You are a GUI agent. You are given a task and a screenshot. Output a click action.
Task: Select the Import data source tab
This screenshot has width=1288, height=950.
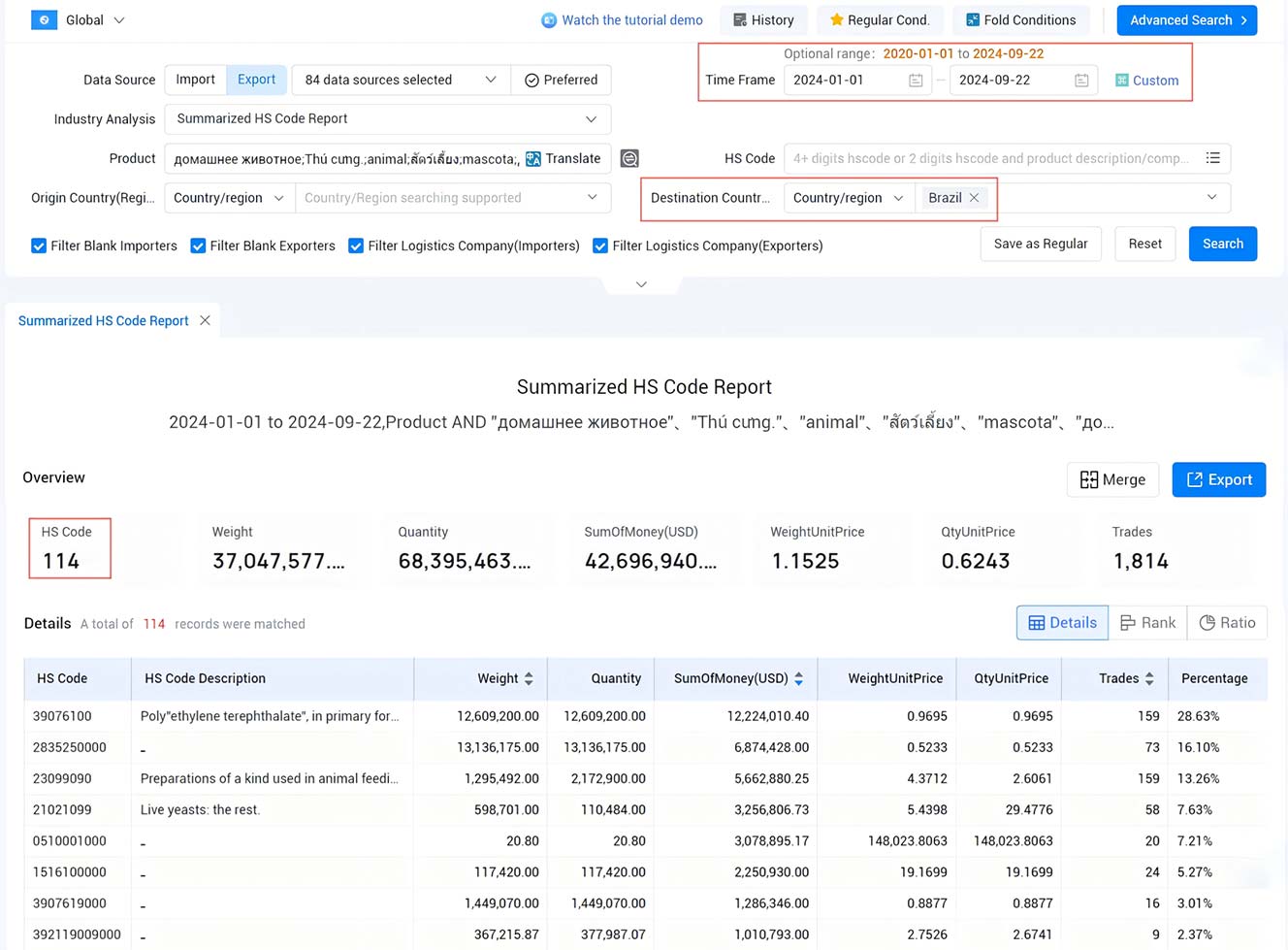click(195, 80)
